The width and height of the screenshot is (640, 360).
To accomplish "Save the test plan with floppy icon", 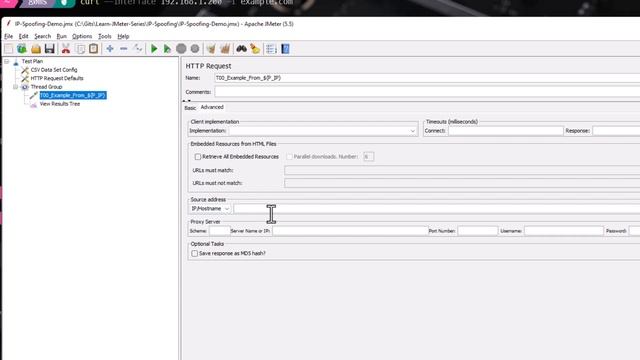I will tap(50, 49).
